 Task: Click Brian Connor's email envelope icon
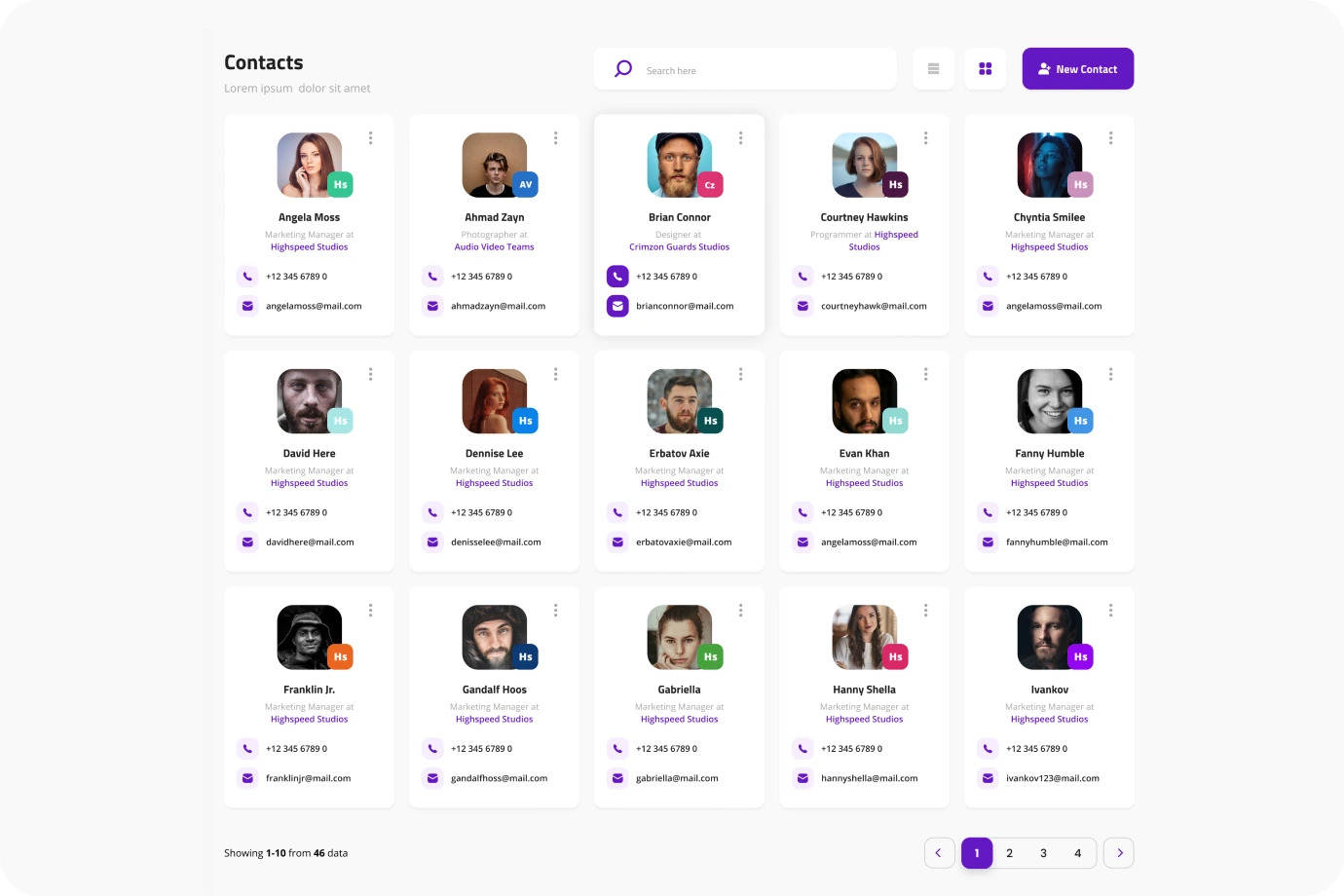(x=617, y=306)
